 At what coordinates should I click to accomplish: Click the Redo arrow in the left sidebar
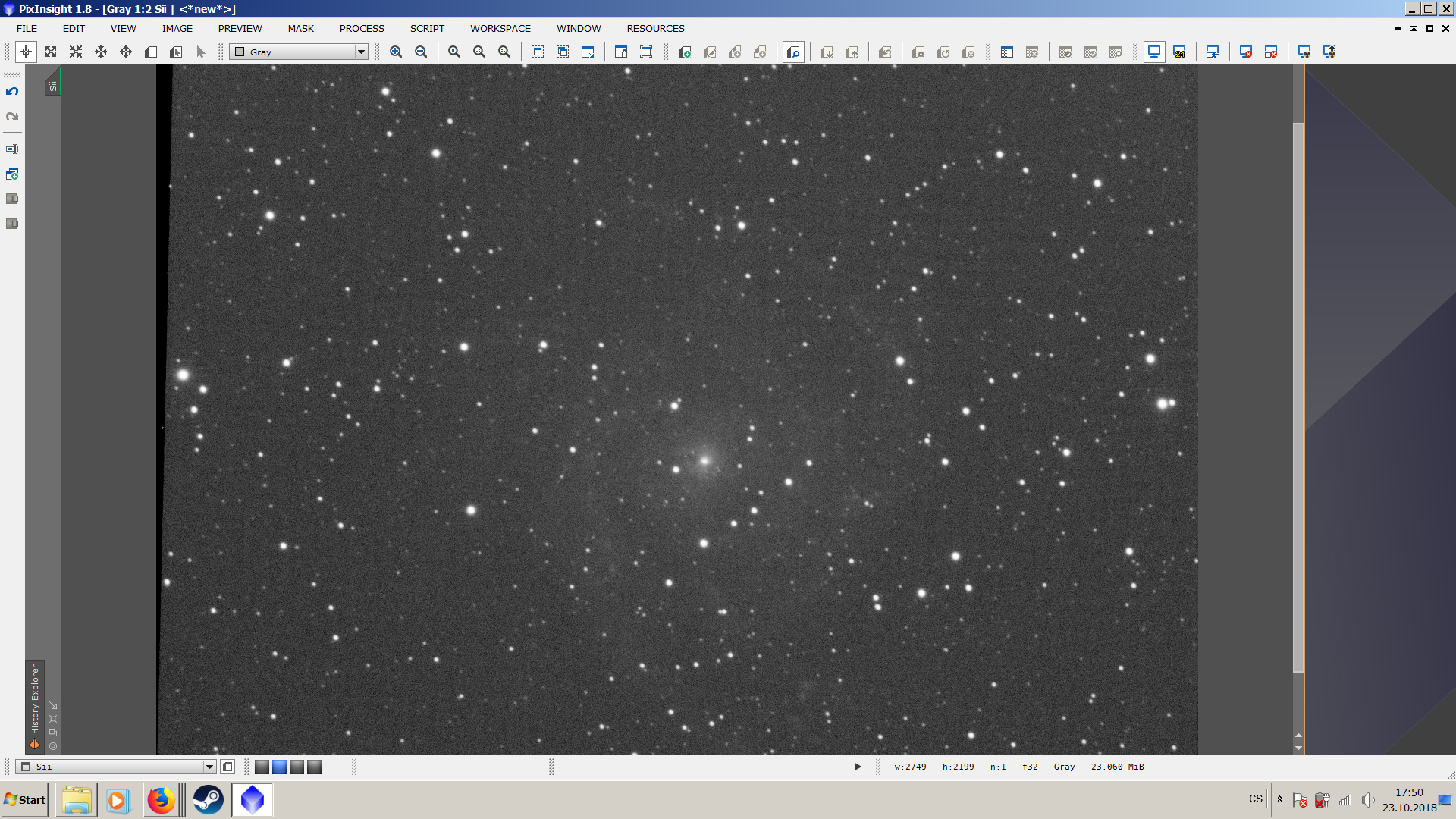(11, 116)
